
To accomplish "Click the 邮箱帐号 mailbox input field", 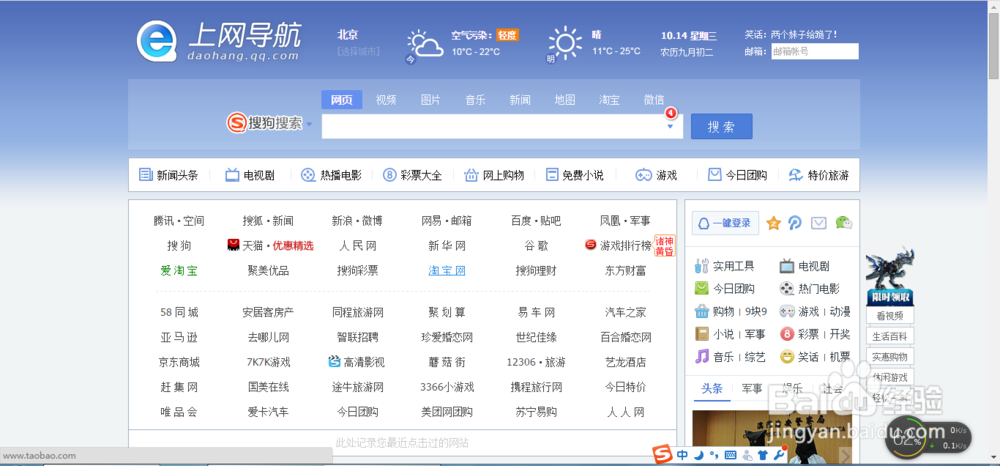I will (x=814, y=52).
